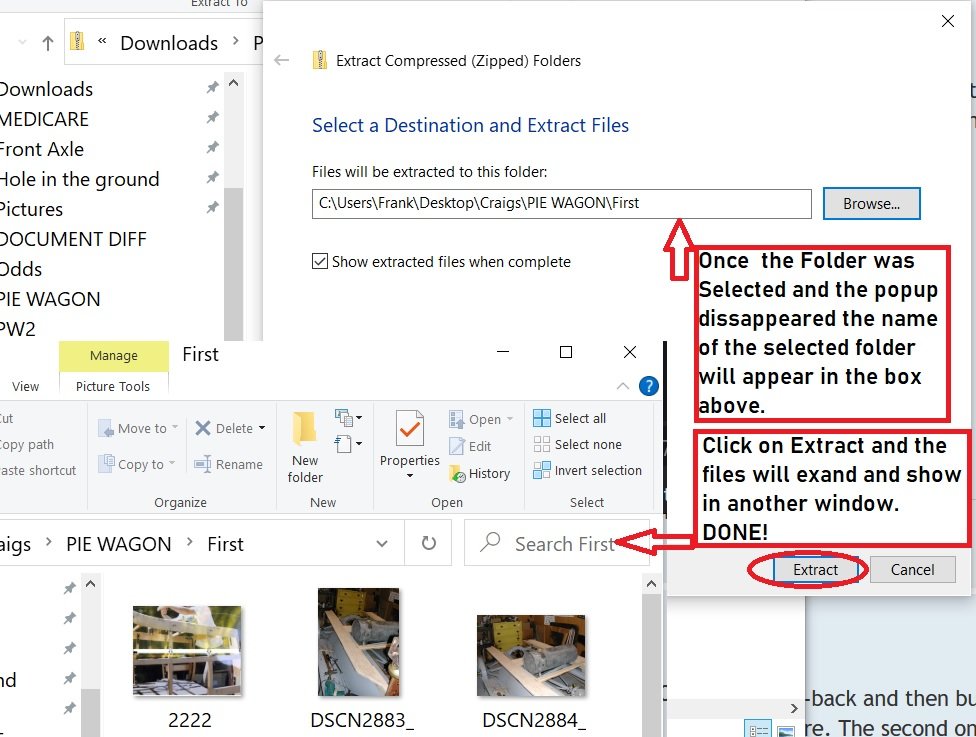976x737 pixels.
Task: Switch to the Picture Tools tab
Action: pos(113,386)
